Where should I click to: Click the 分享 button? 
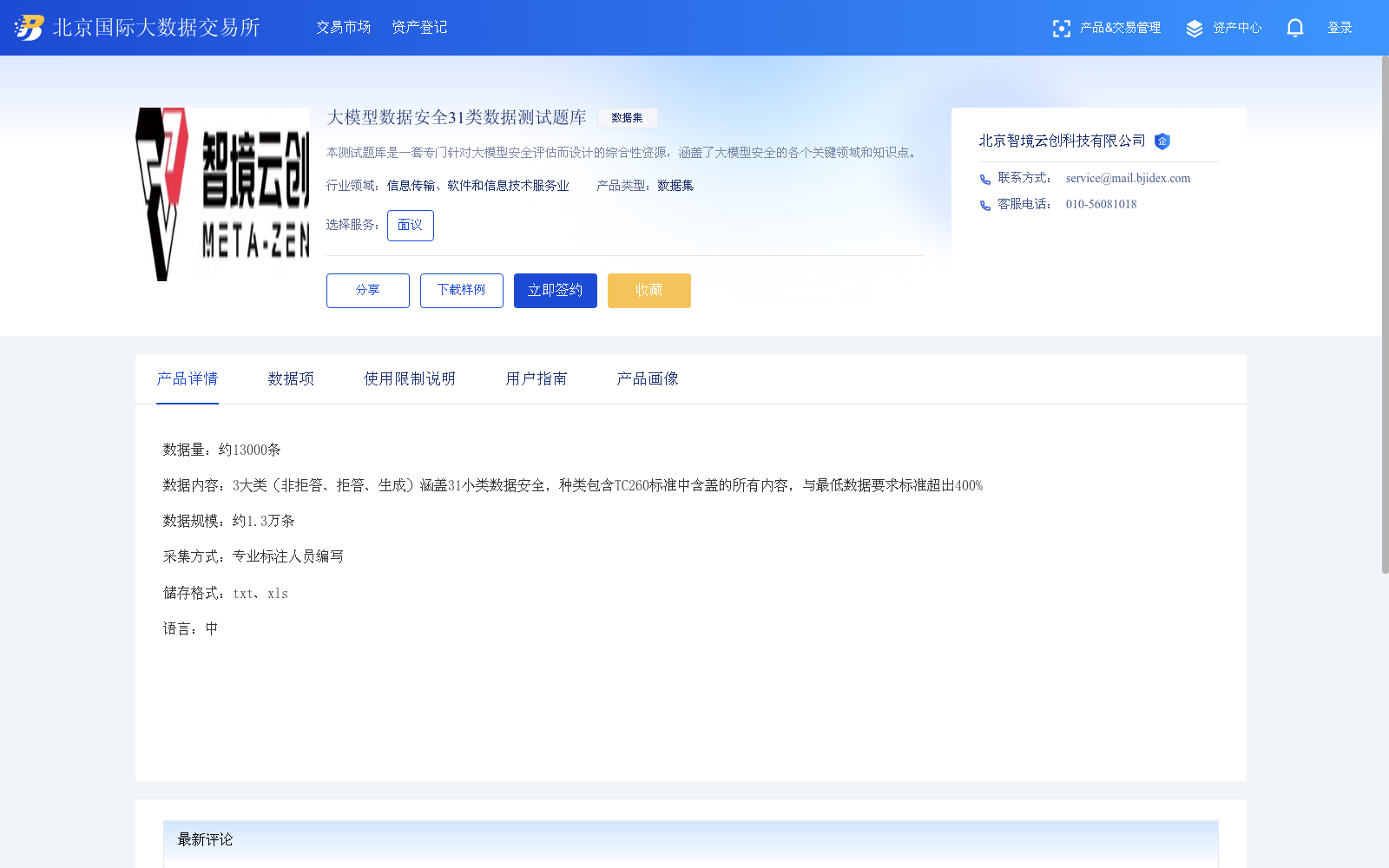click(x=368, y=291)
